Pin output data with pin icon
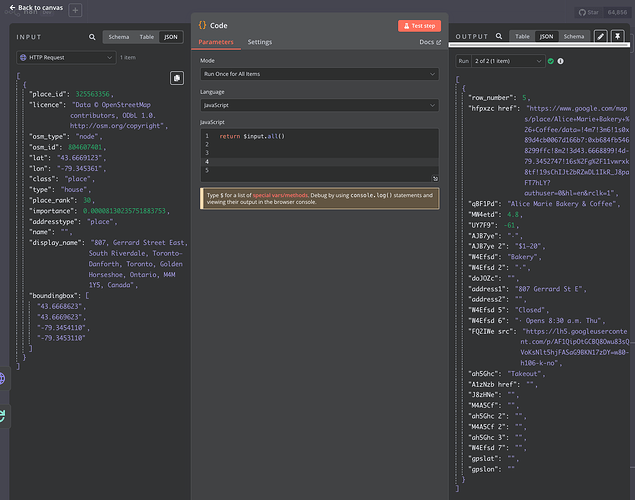 (x=617, y=36)
